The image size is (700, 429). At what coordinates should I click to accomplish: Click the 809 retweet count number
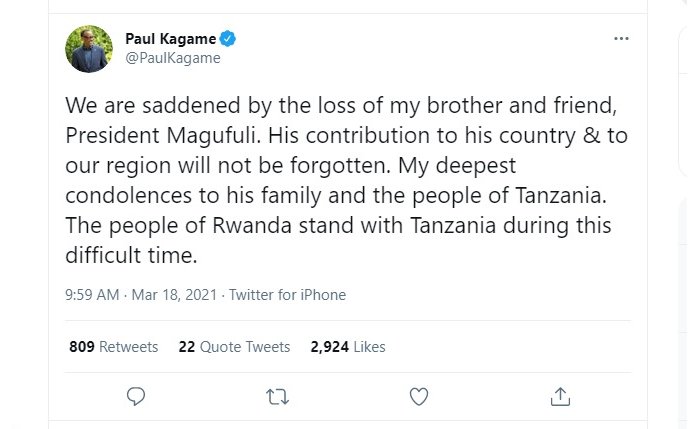(82, 347)
